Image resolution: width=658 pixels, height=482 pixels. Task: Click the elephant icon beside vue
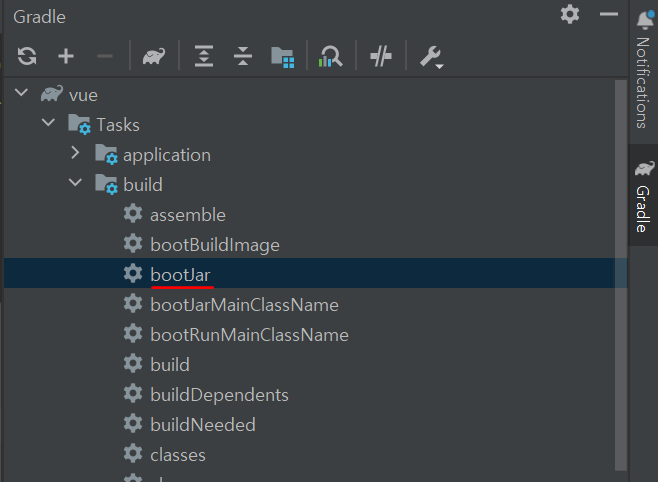(52, 94)
